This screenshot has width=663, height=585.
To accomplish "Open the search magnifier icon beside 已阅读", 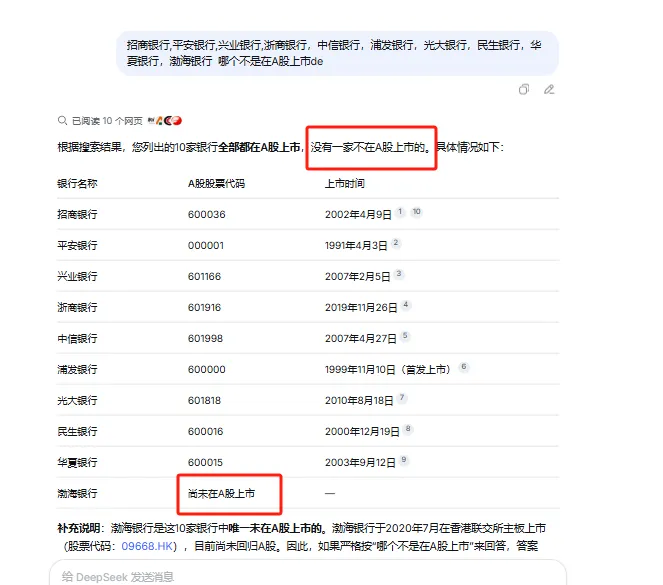I will (62, 121).
